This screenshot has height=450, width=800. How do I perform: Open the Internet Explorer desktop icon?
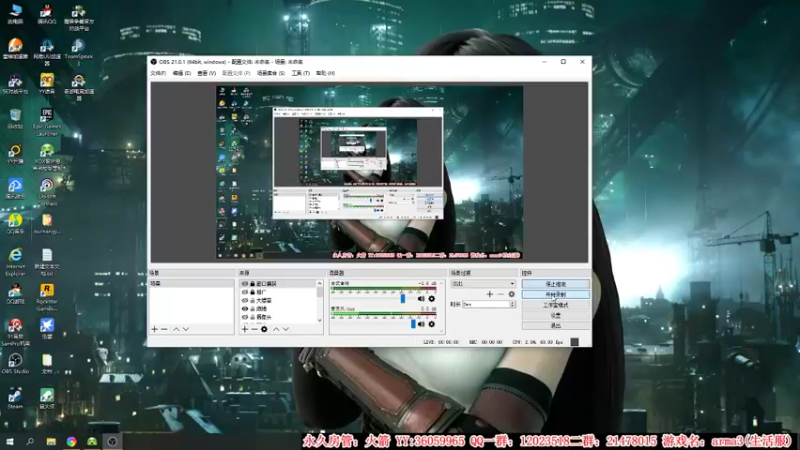[15, 262]
